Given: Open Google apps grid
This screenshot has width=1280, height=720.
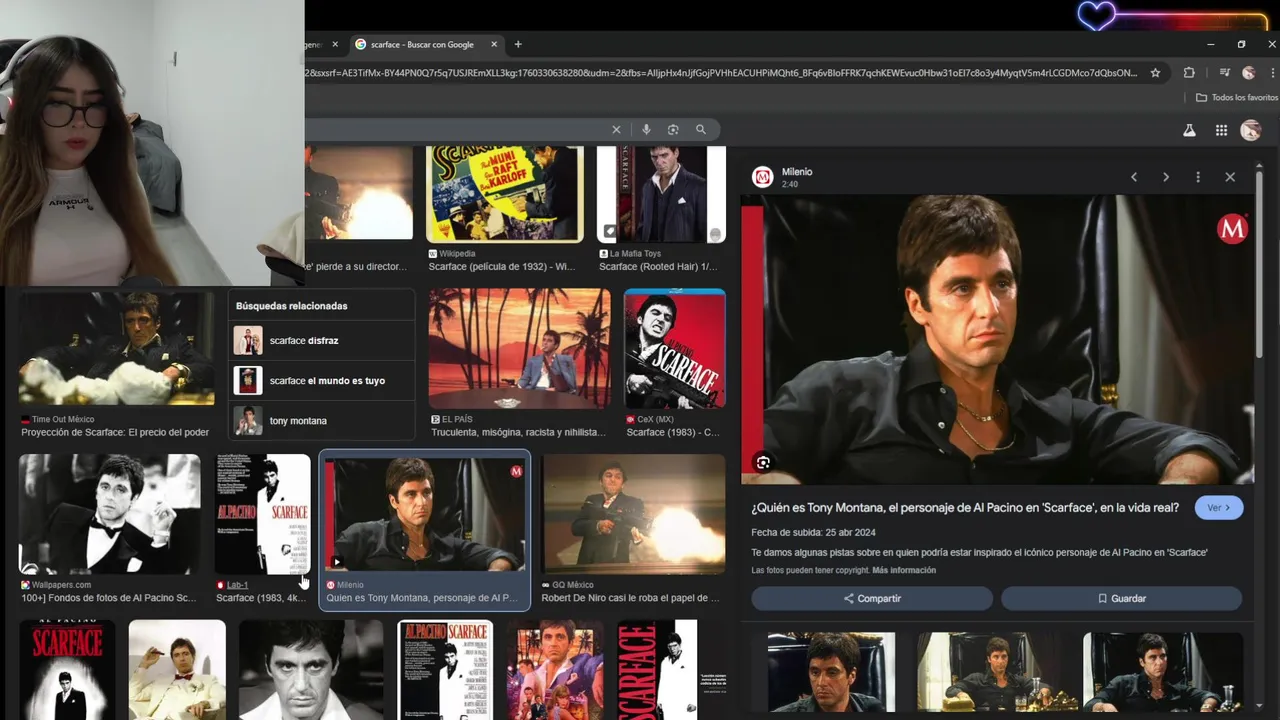Looking at the screenshot, I should click(1221, 130).
